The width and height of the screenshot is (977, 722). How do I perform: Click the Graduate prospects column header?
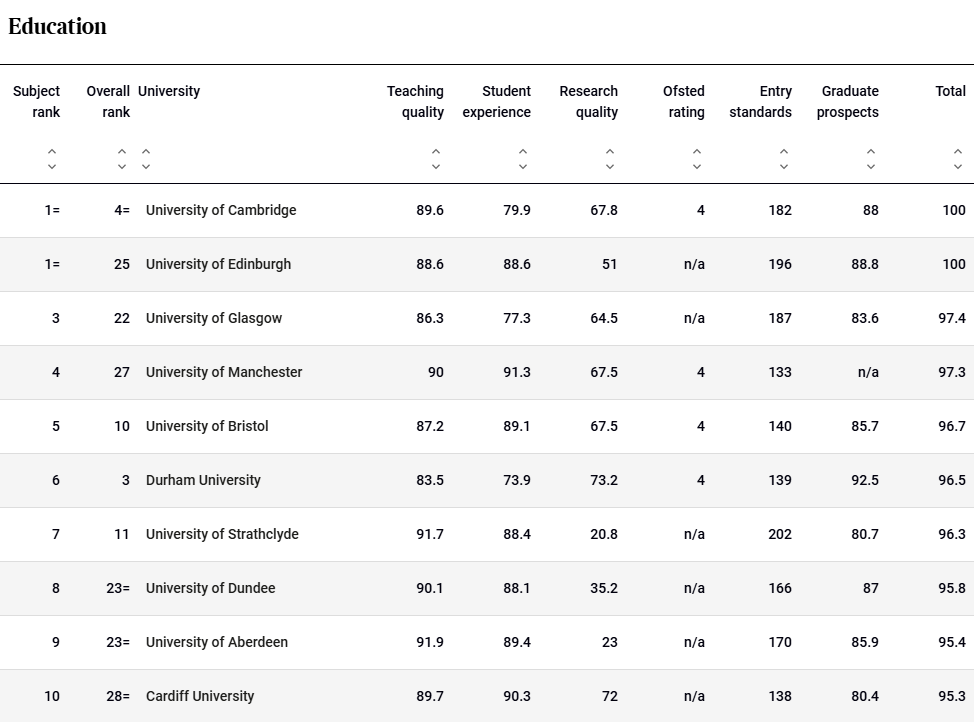848,102
